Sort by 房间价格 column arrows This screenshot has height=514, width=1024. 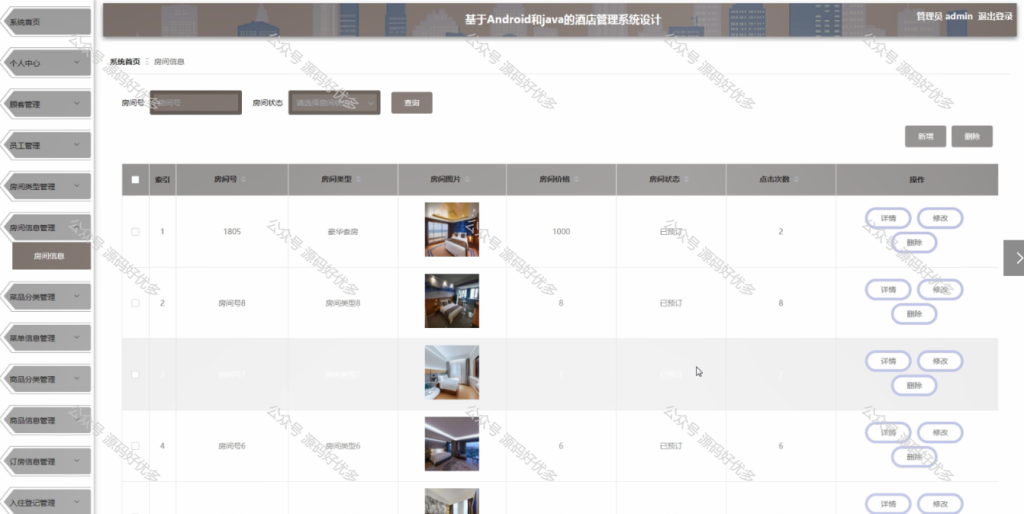(x=575, y=180)
